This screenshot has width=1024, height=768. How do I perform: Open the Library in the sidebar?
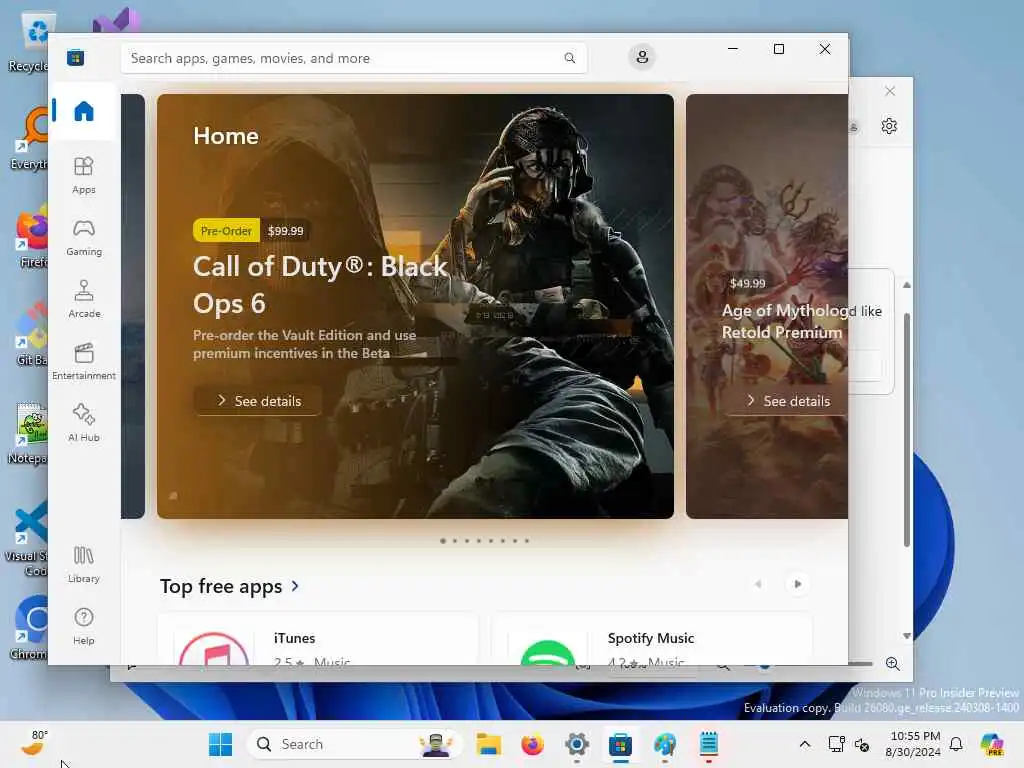coord(84,564)
